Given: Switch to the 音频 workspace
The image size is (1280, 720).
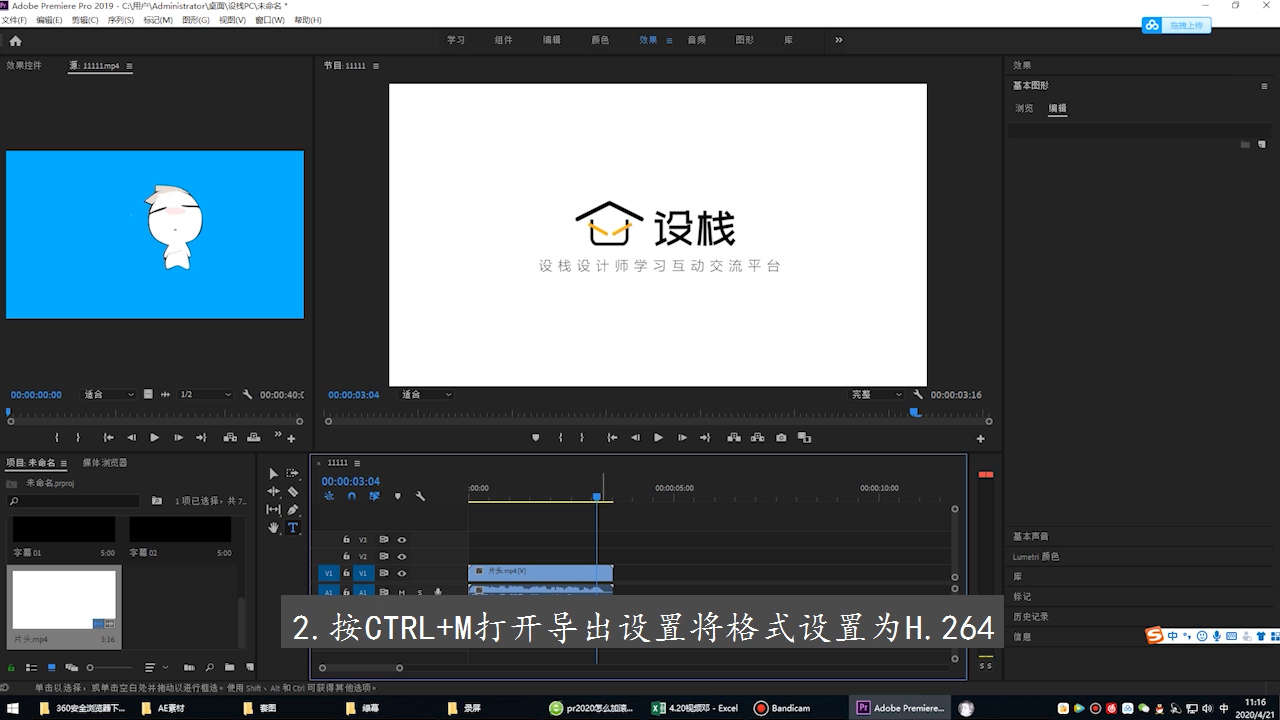Looking at the screenshot, I should (x=696, y=40).
